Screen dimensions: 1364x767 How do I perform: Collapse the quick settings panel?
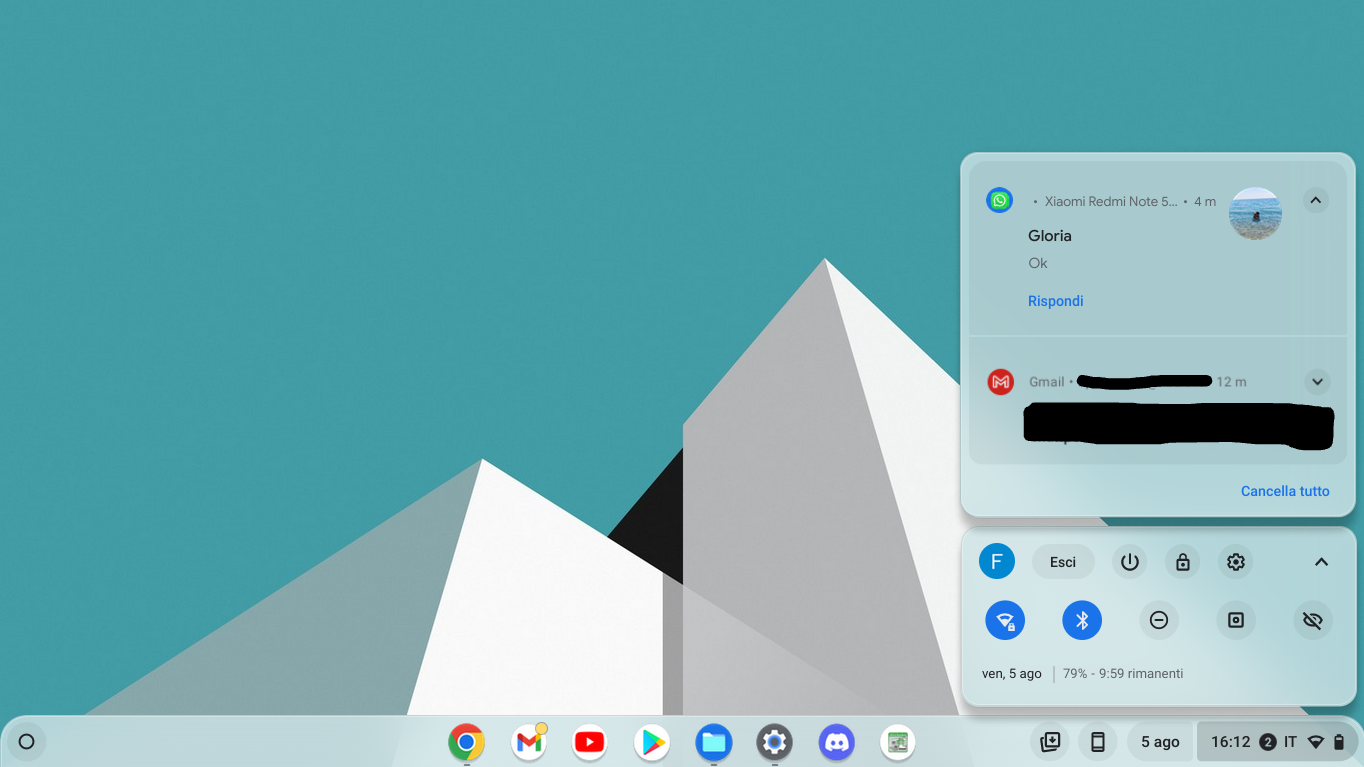click(x=1320, y=562)
